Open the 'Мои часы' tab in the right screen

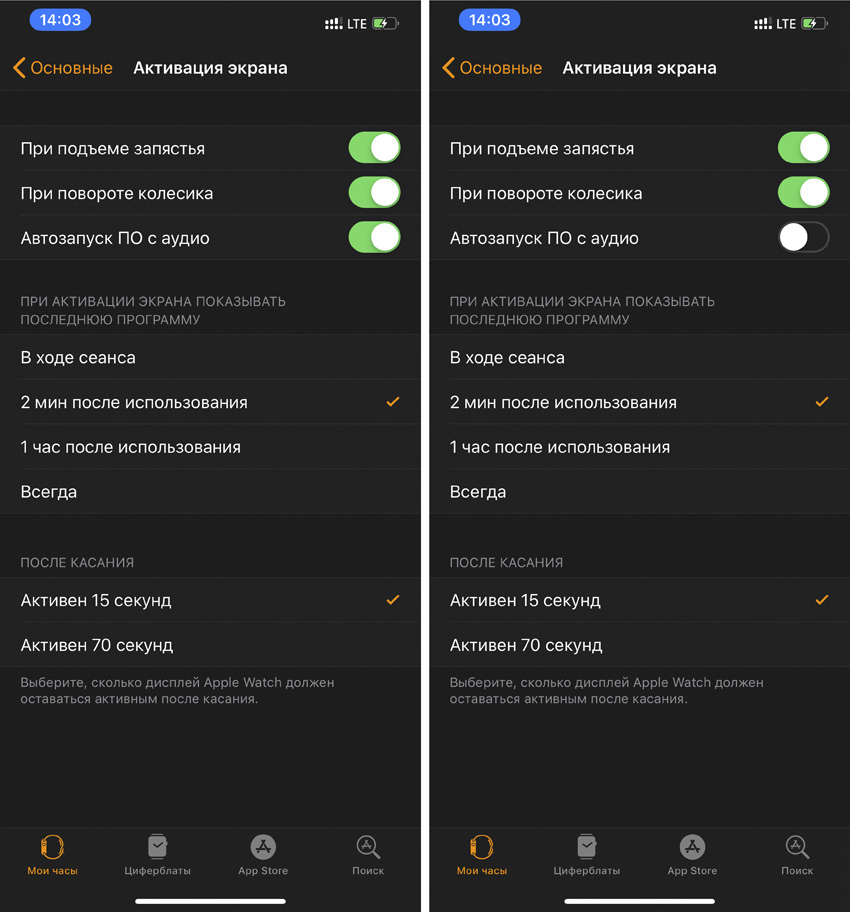pyautogui.click(x=482, y=855)
